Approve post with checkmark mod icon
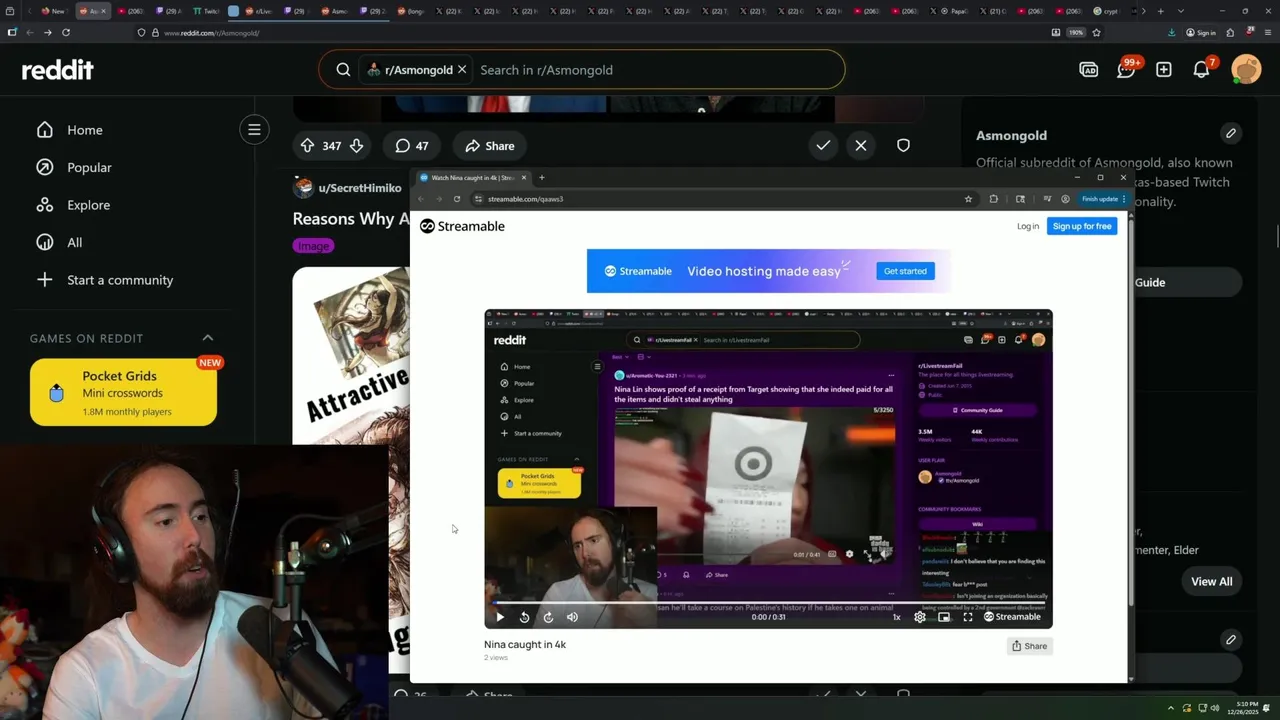 point(823,146)
